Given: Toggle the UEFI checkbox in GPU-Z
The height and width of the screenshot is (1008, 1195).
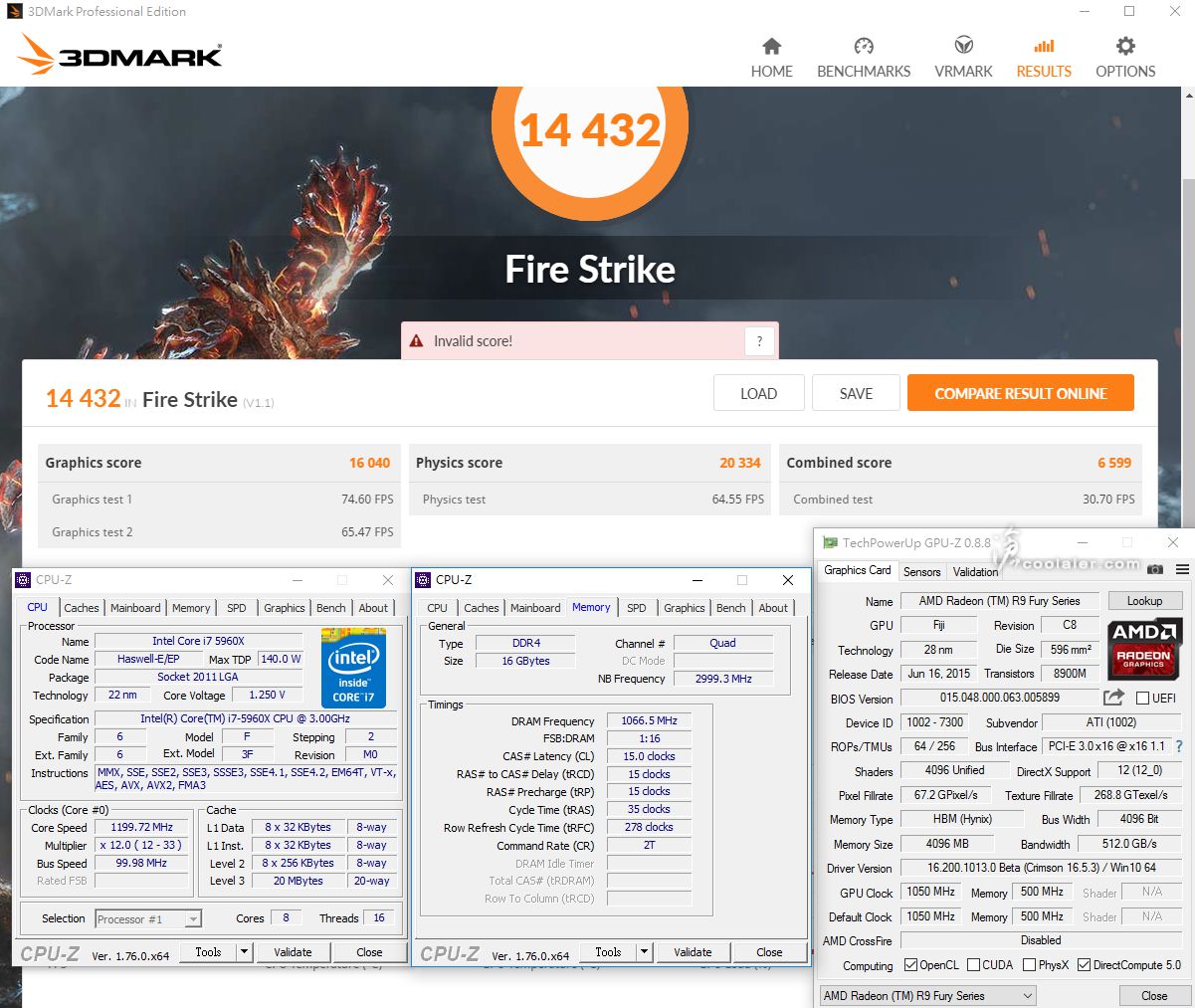Looking at the screenshot, I should tap(1142, 698).
